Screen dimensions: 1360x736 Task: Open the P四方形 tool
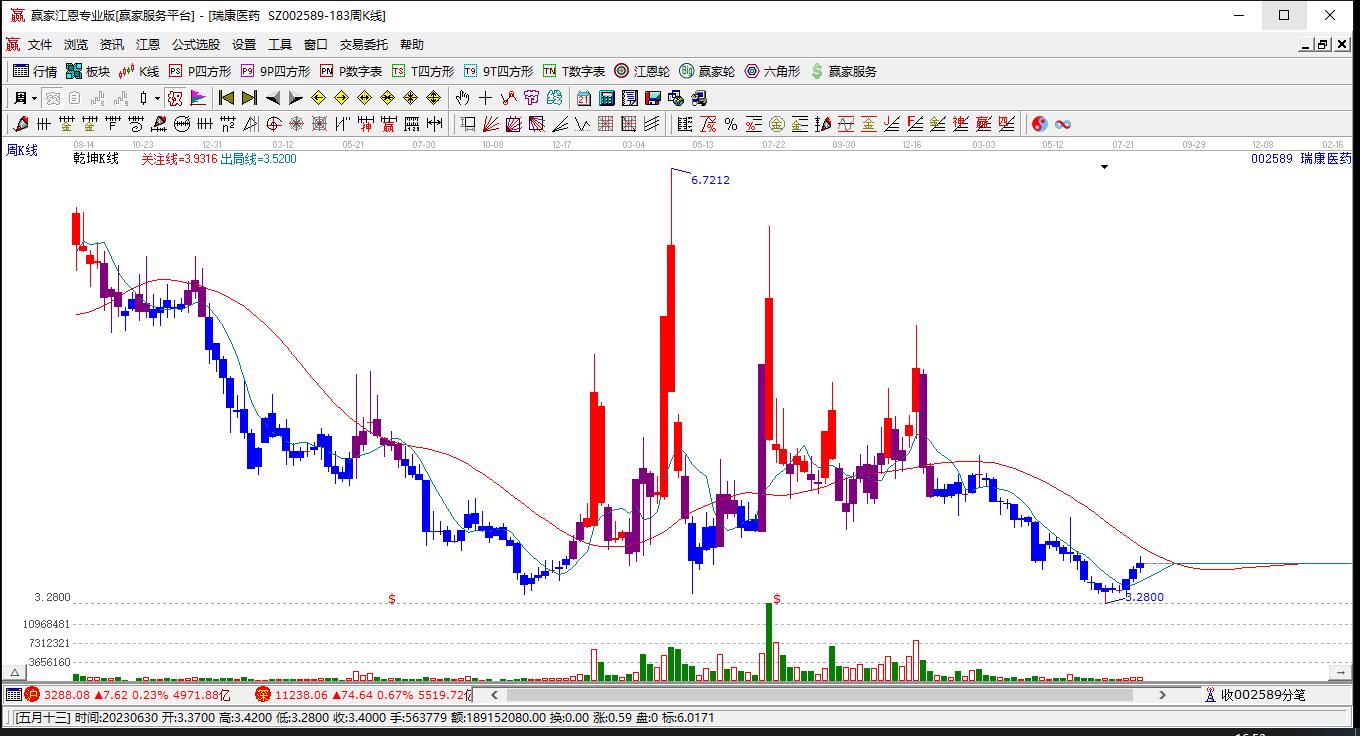coord(200,71)
